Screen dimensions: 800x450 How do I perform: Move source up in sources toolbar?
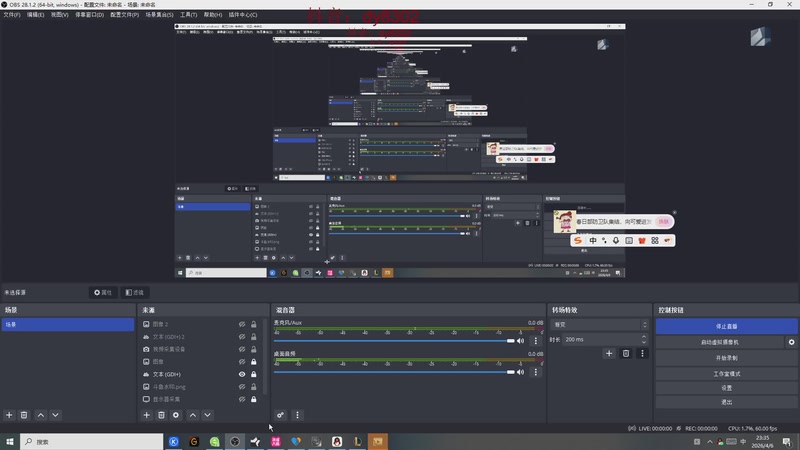(193, 415)
